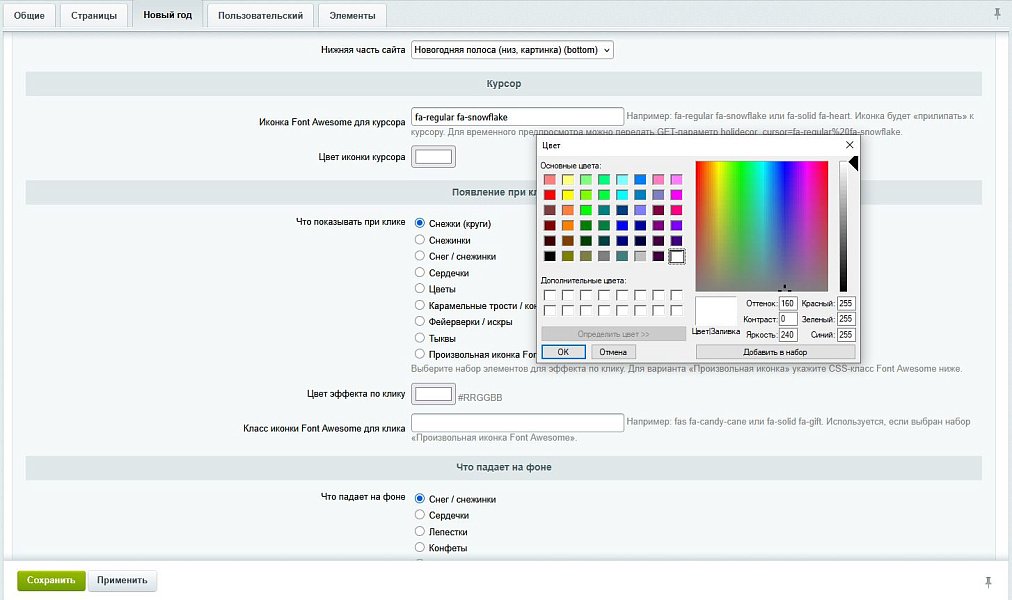The height and width of the screenshot is (600, 1012).
Task: Click the Цвет эффекта по клику swatch
Action: [x=434, y=394]
